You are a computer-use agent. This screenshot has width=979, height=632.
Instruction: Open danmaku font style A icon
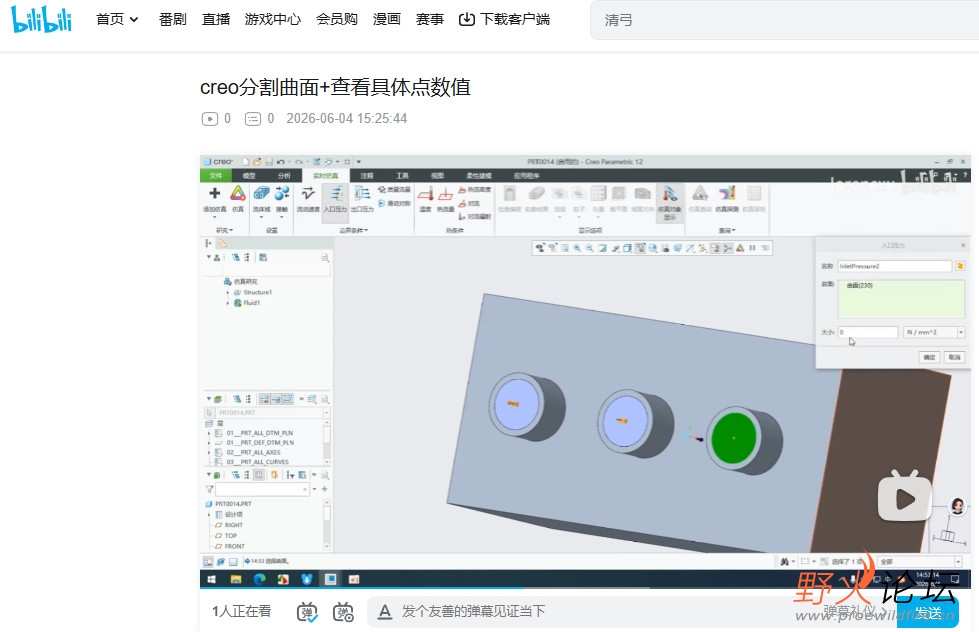tap(385, 611)
